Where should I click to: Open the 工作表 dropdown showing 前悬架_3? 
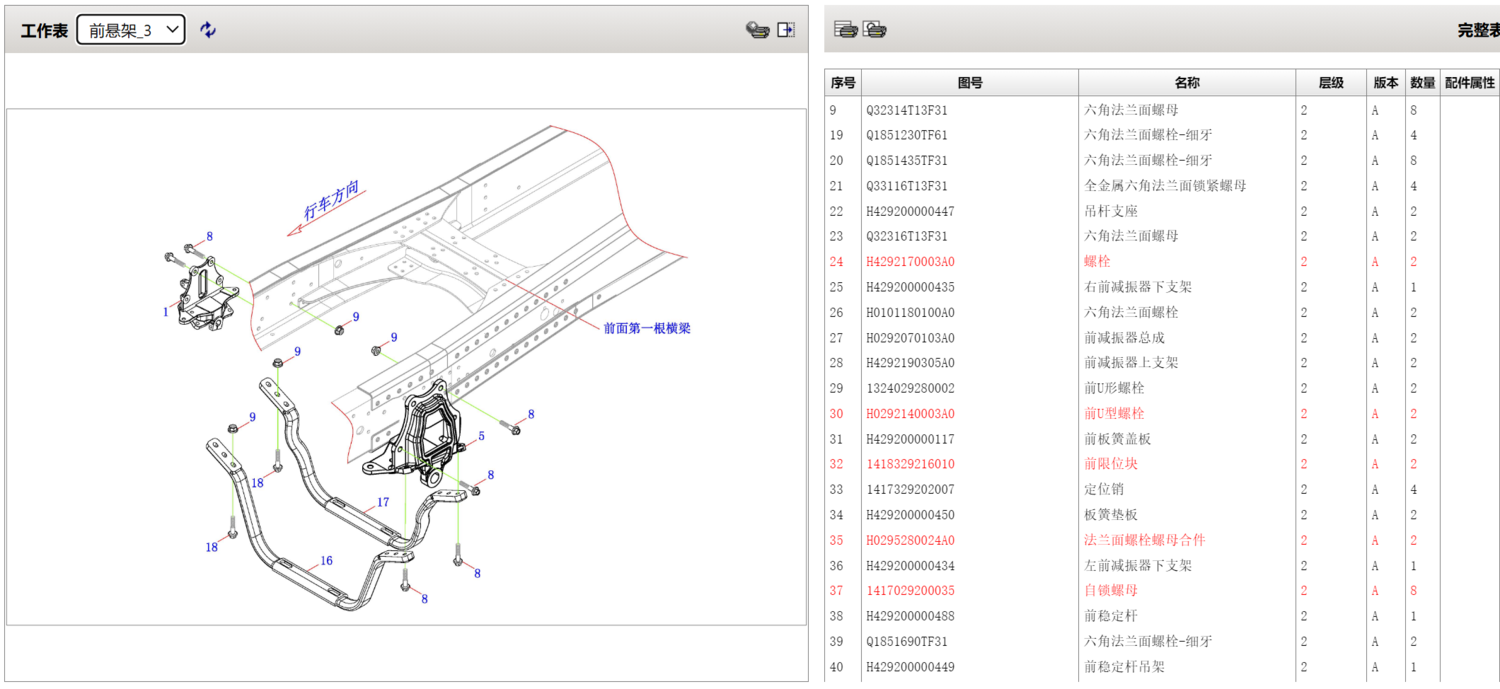point(131,30)
